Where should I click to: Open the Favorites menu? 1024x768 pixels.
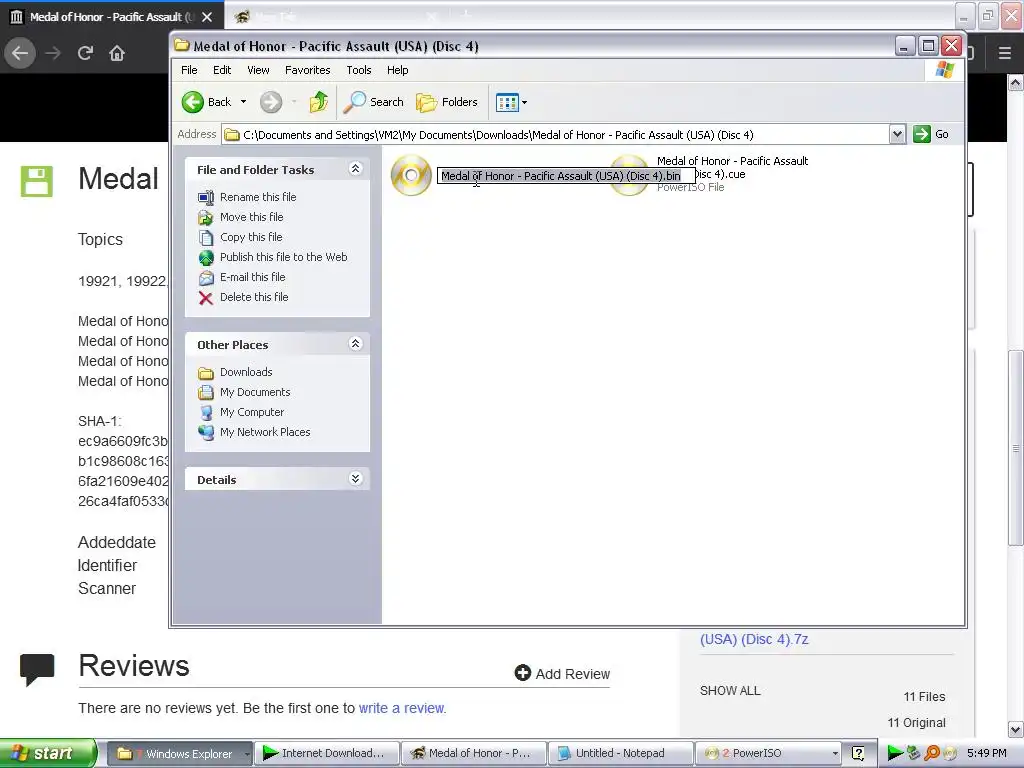(308, 70)
